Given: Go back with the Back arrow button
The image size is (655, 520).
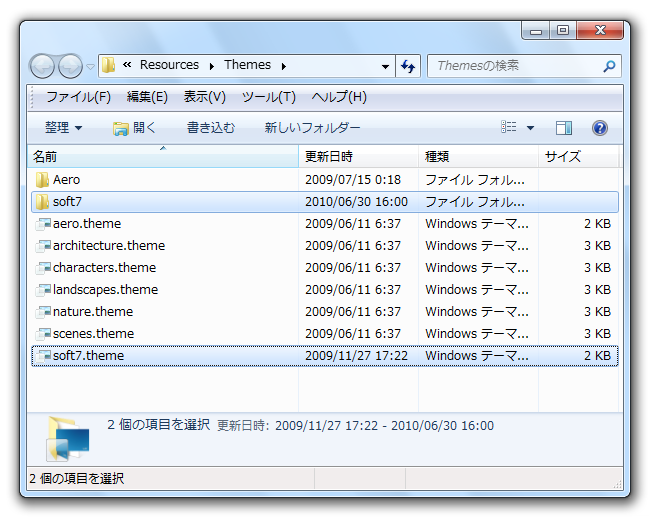Looking at the screenshot, I should tap(42, 66).
